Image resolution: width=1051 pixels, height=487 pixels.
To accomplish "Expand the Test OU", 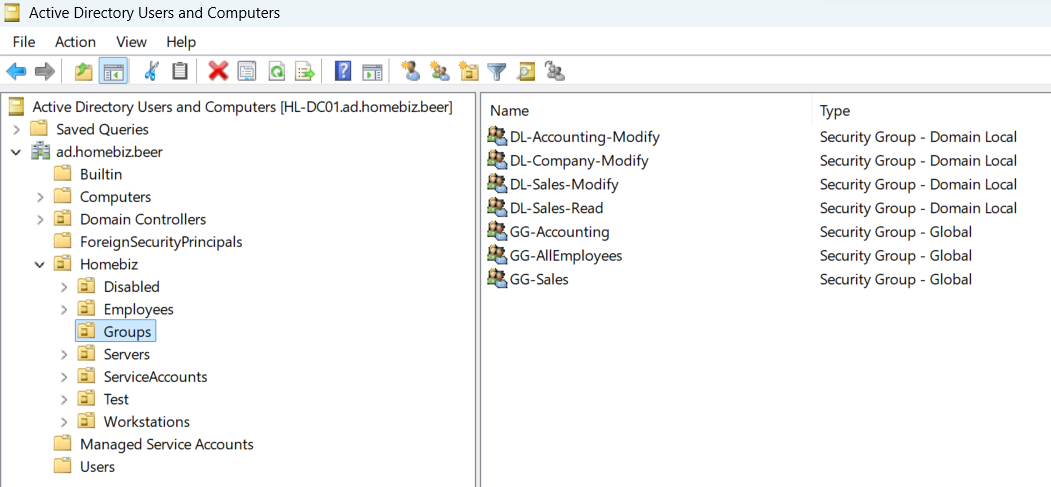I will pos(64,399).
